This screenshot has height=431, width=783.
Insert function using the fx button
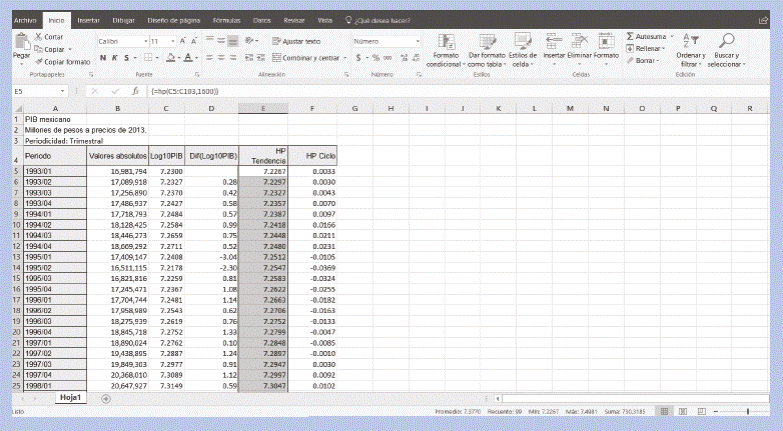pos(135,91)
